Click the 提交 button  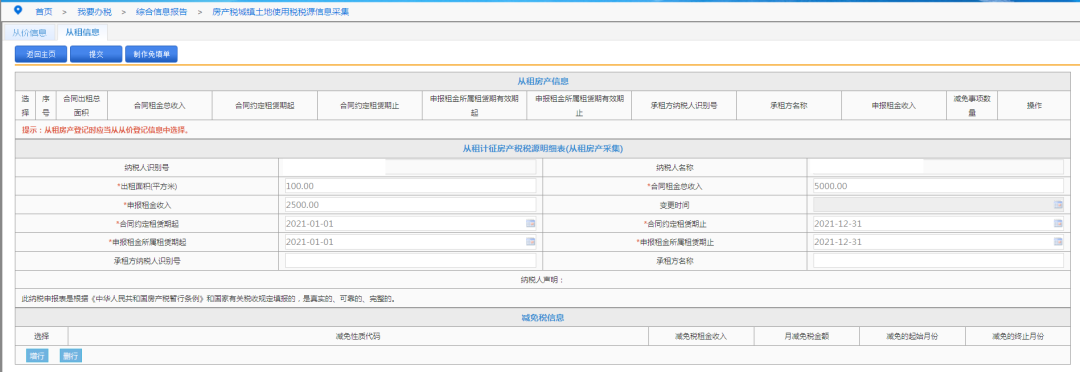96,54
